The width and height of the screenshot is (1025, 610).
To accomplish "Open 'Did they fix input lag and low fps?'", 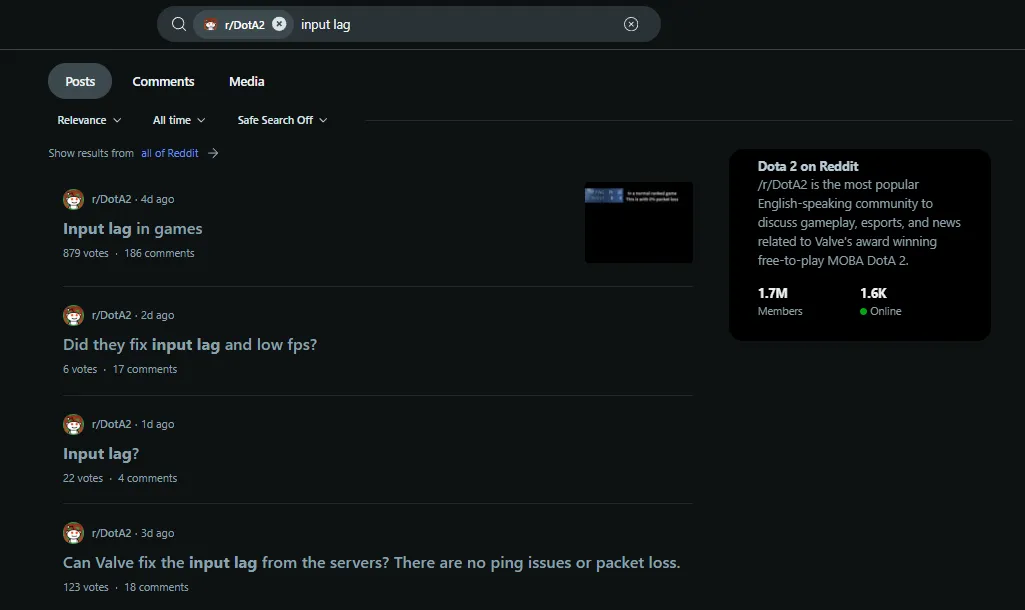I will pos(190,345).
